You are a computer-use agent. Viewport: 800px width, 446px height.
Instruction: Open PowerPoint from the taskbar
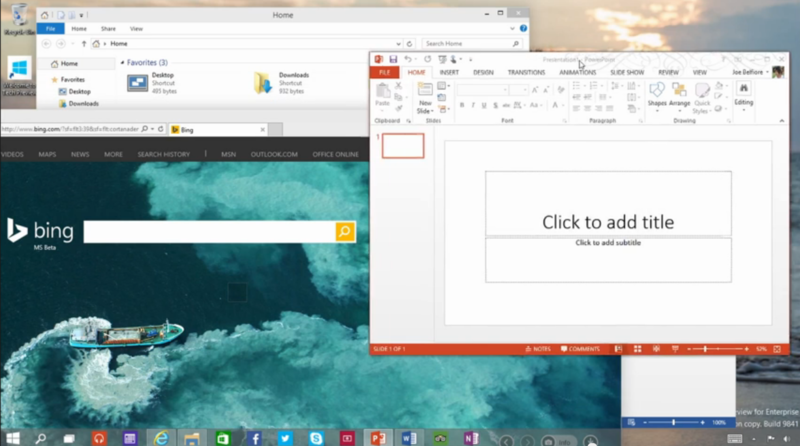378,438
